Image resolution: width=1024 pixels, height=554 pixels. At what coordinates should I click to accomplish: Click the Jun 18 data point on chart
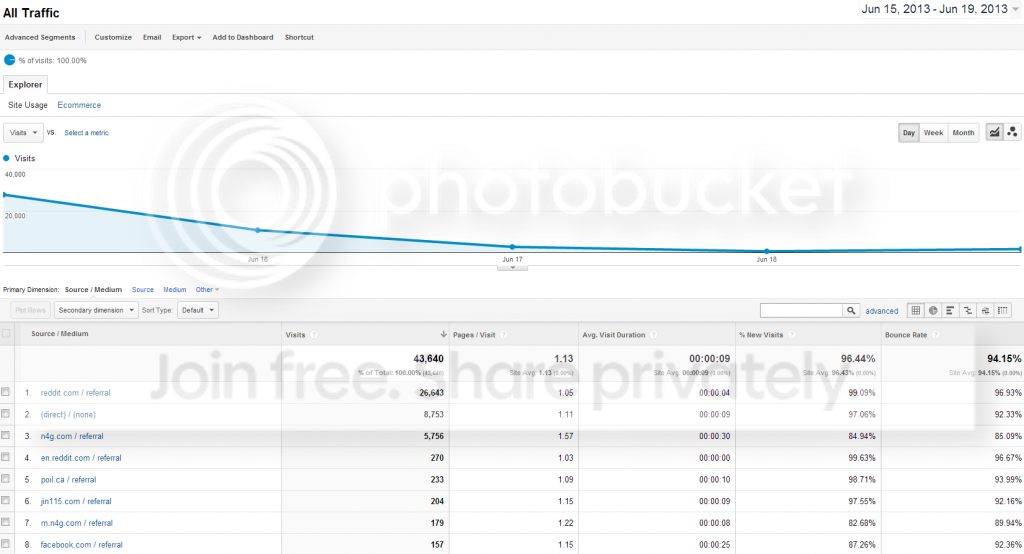766,251
